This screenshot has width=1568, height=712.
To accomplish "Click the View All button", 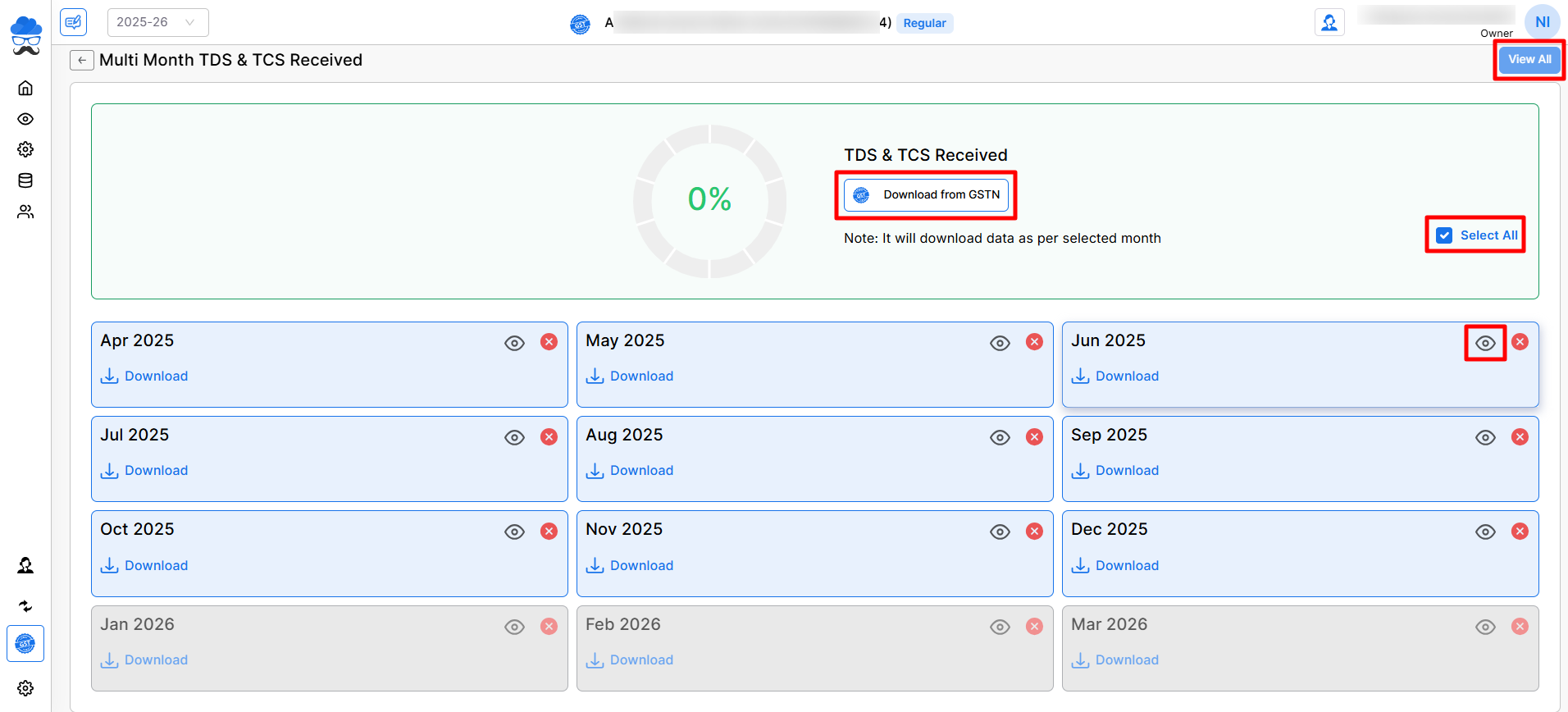I will [1529, 59].
